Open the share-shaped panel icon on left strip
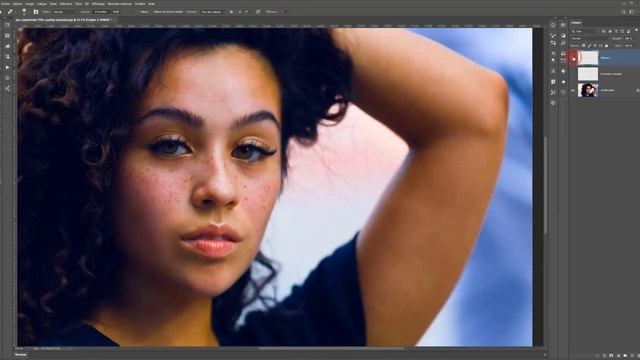The image size is (640, 360). pos(7,88)
